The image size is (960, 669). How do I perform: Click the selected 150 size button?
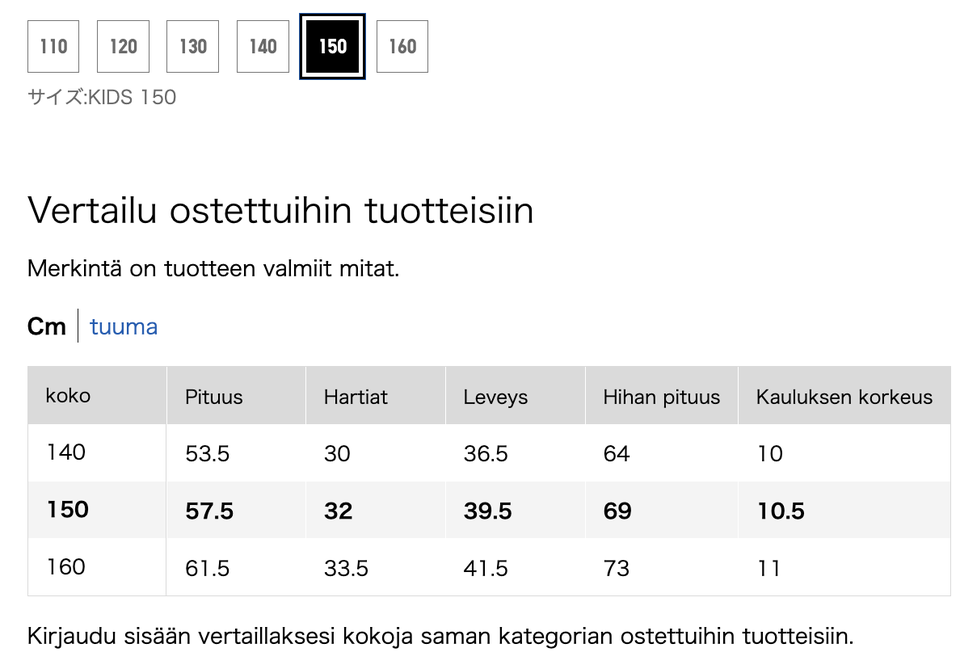point(333,46)
